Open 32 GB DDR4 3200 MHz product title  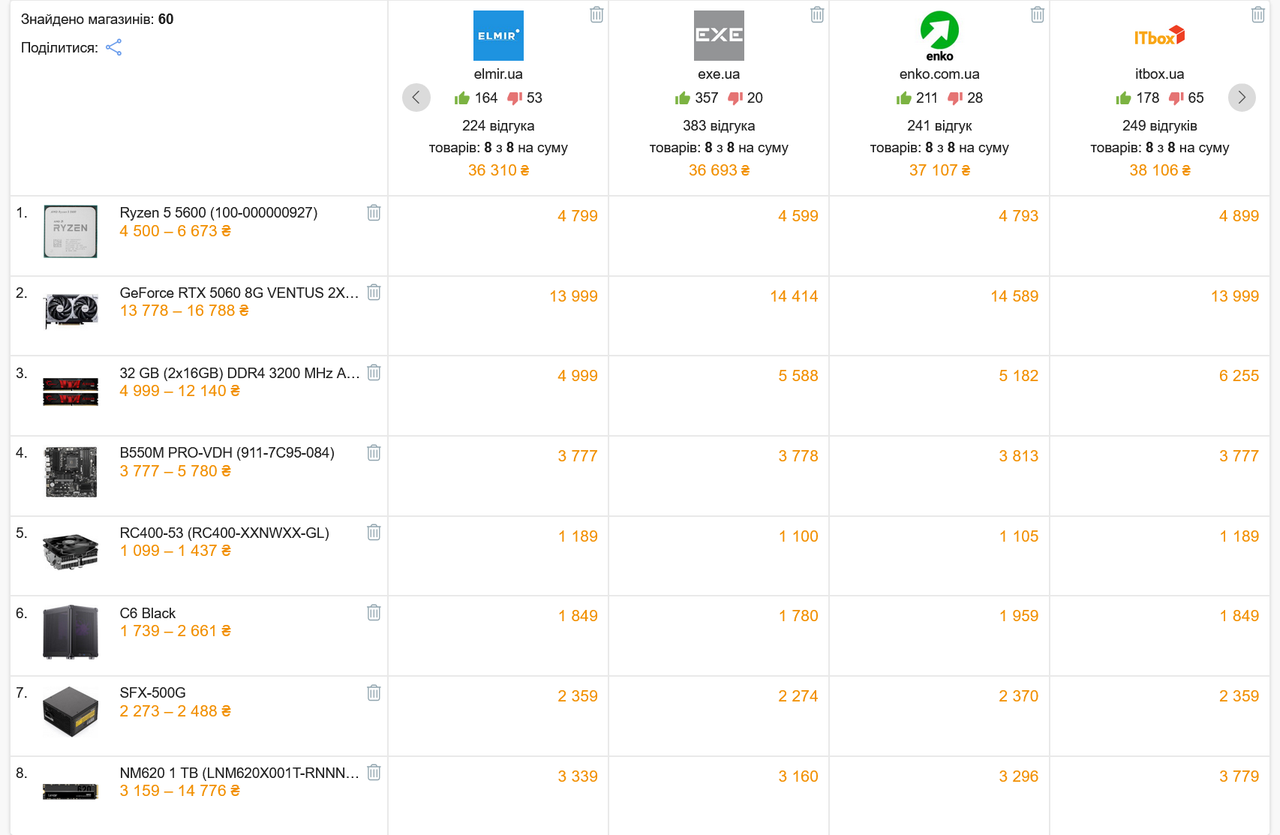[x=239, y=372]
